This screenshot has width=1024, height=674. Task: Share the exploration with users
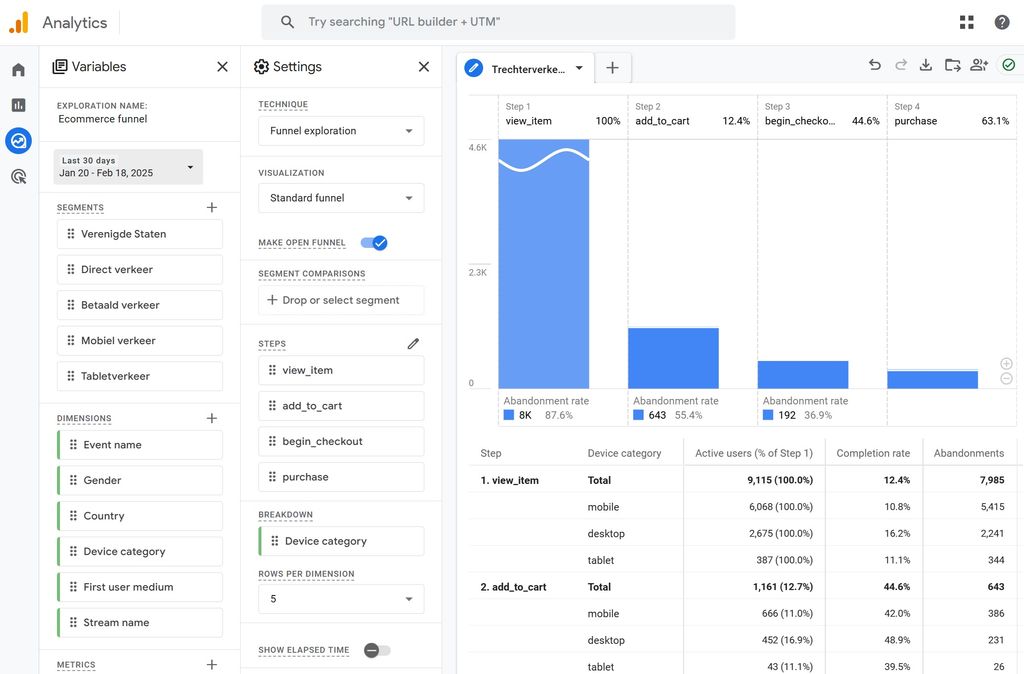point(979,65)
